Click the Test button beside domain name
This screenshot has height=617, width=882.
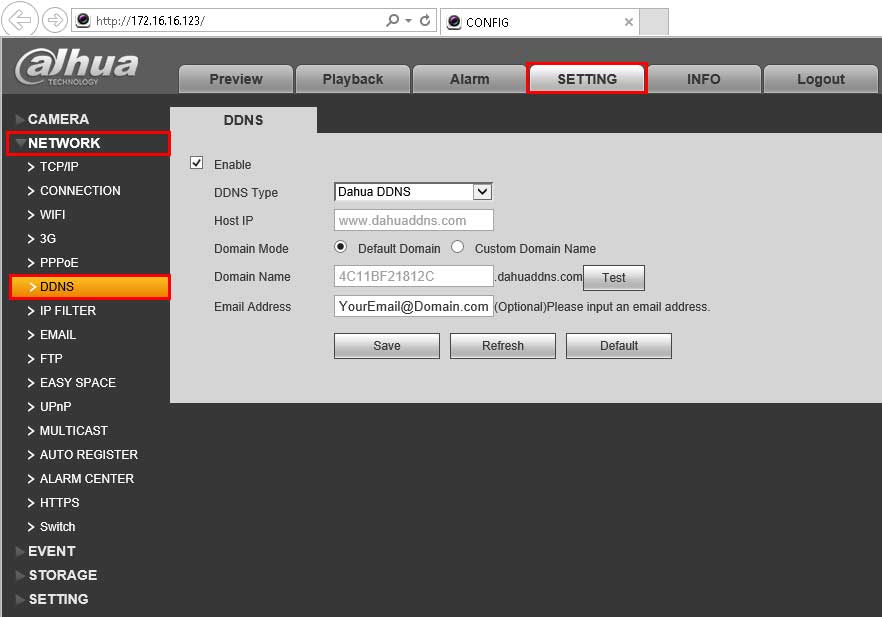(614, 278)
